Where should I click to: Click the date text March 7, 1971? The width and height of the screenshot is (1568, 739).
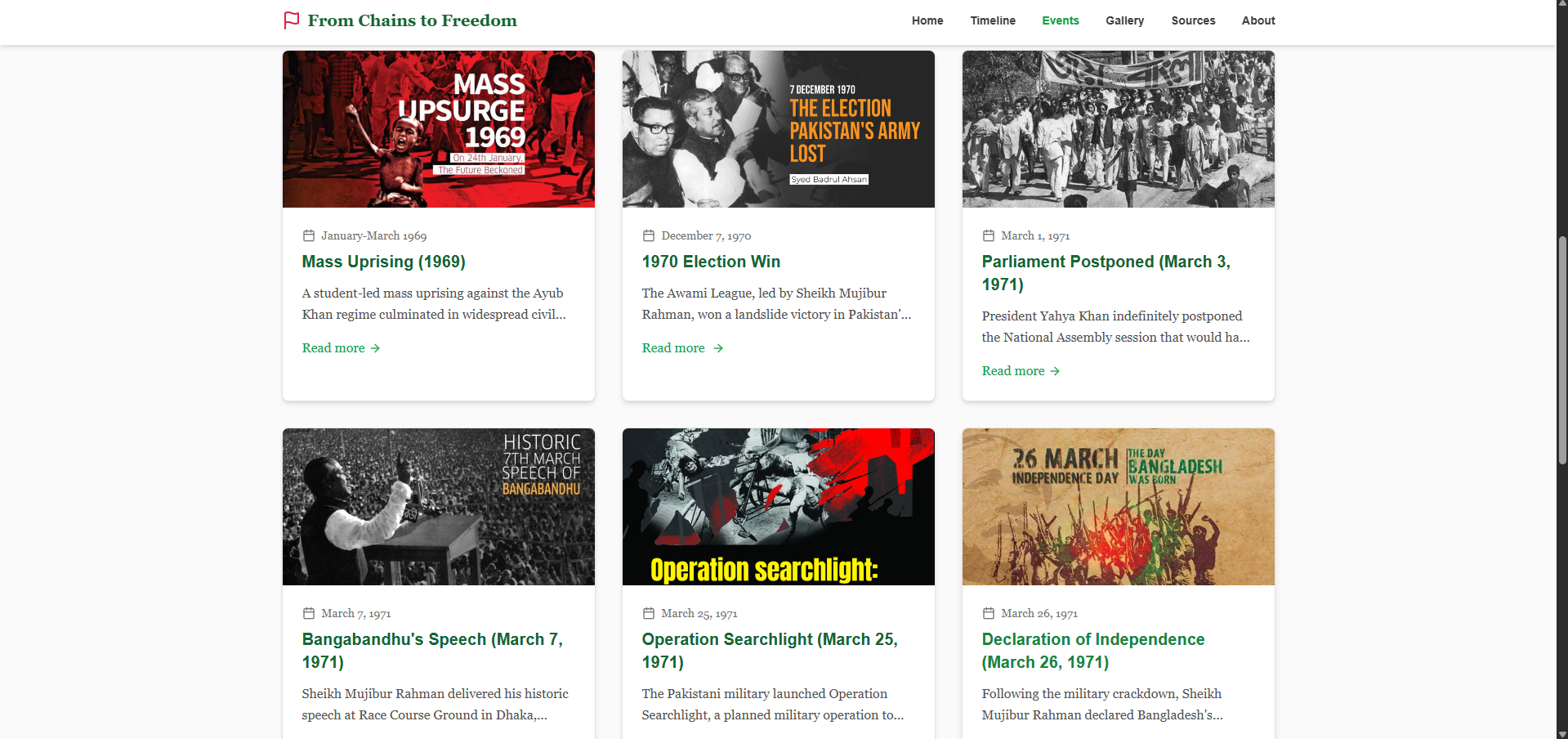tap(356, 613)
